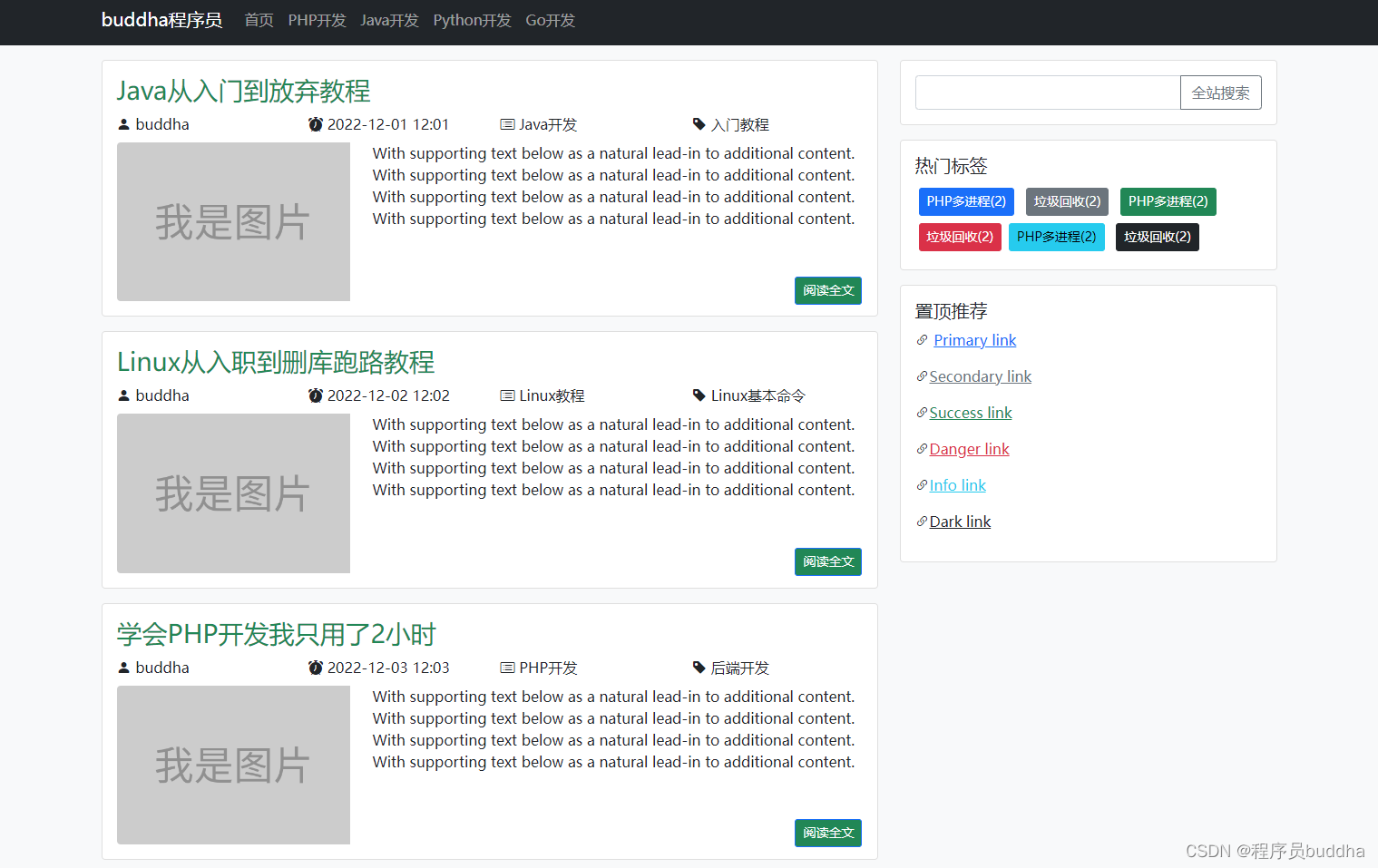Viewport: 1378px width, 868px height.
Task: Open article 学会PHP开发我只用了2小时
Action: tap(277, 634)
